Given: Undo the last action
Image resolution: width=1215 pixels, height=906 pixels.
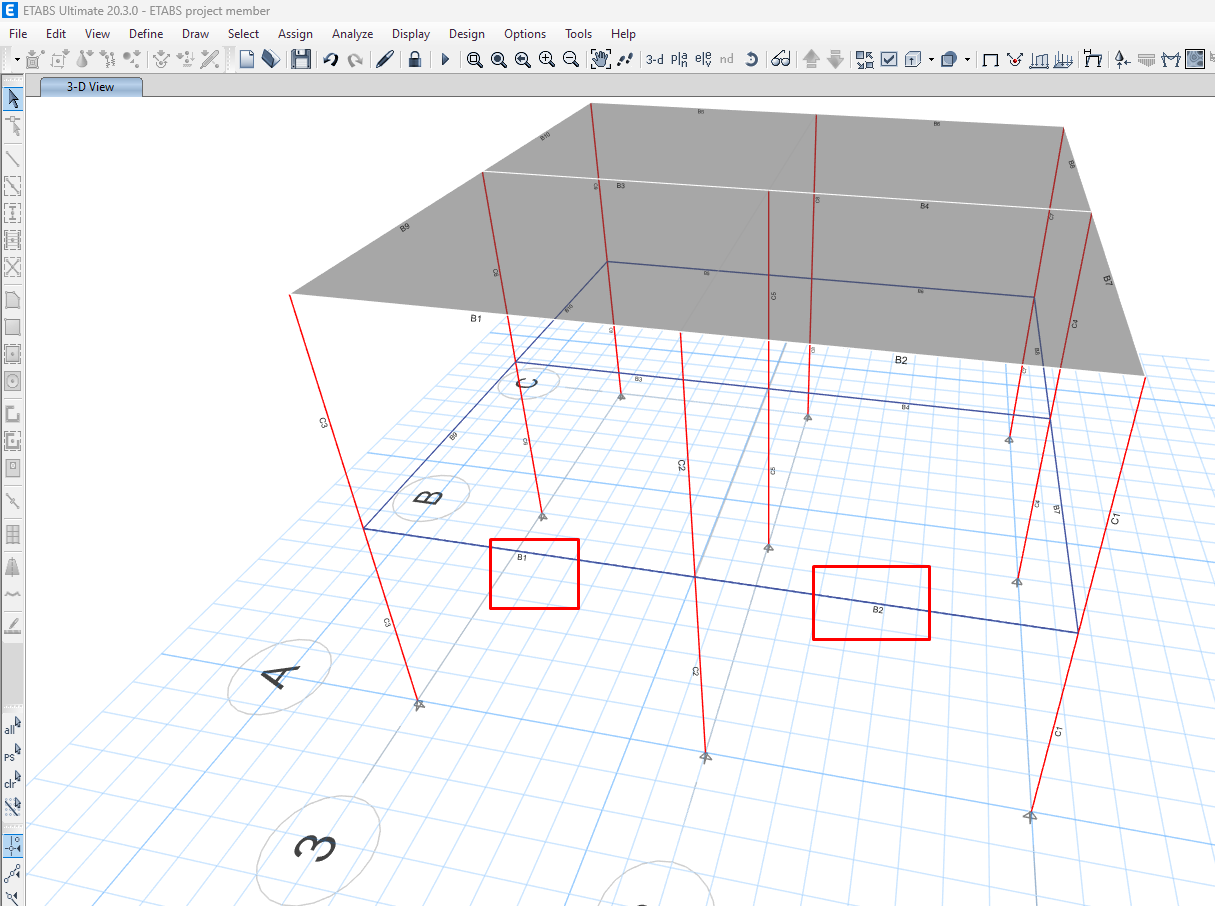Looking at the screenshot, I should 330,59.
